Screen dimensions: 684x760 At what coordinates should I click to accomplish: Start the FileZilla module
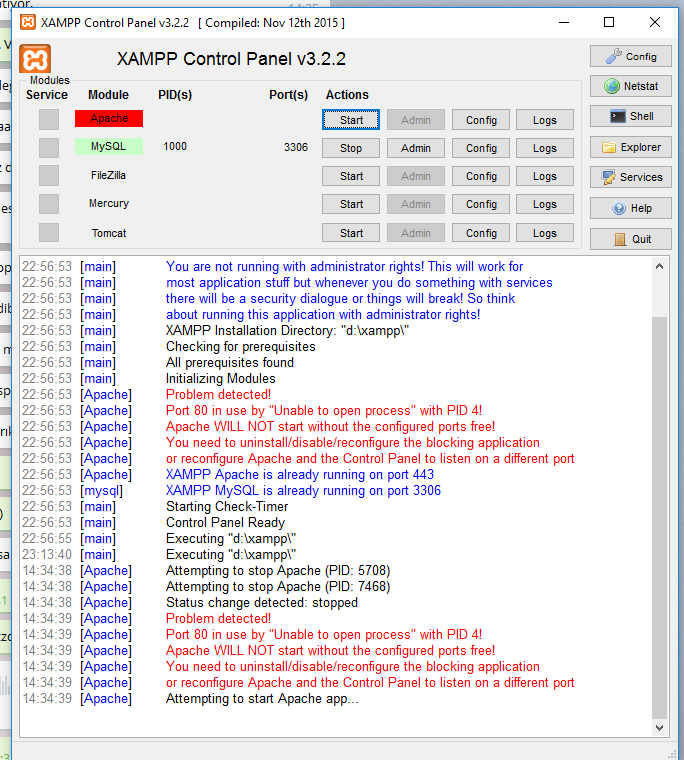click(351, 176)
